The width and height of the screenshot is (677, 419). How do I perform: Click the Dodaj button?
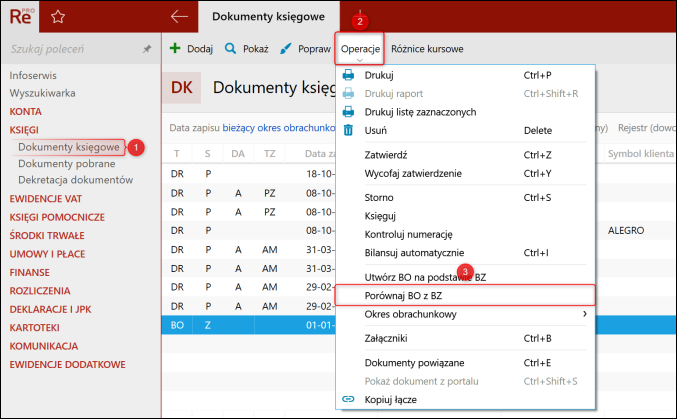tap(191, 48)
